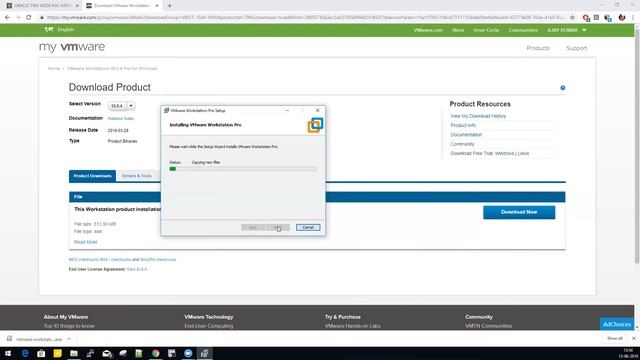The image size is (640, 360).
Task: Click the browser back arrow
Action: pyautogui.click(x=7, y=18)
